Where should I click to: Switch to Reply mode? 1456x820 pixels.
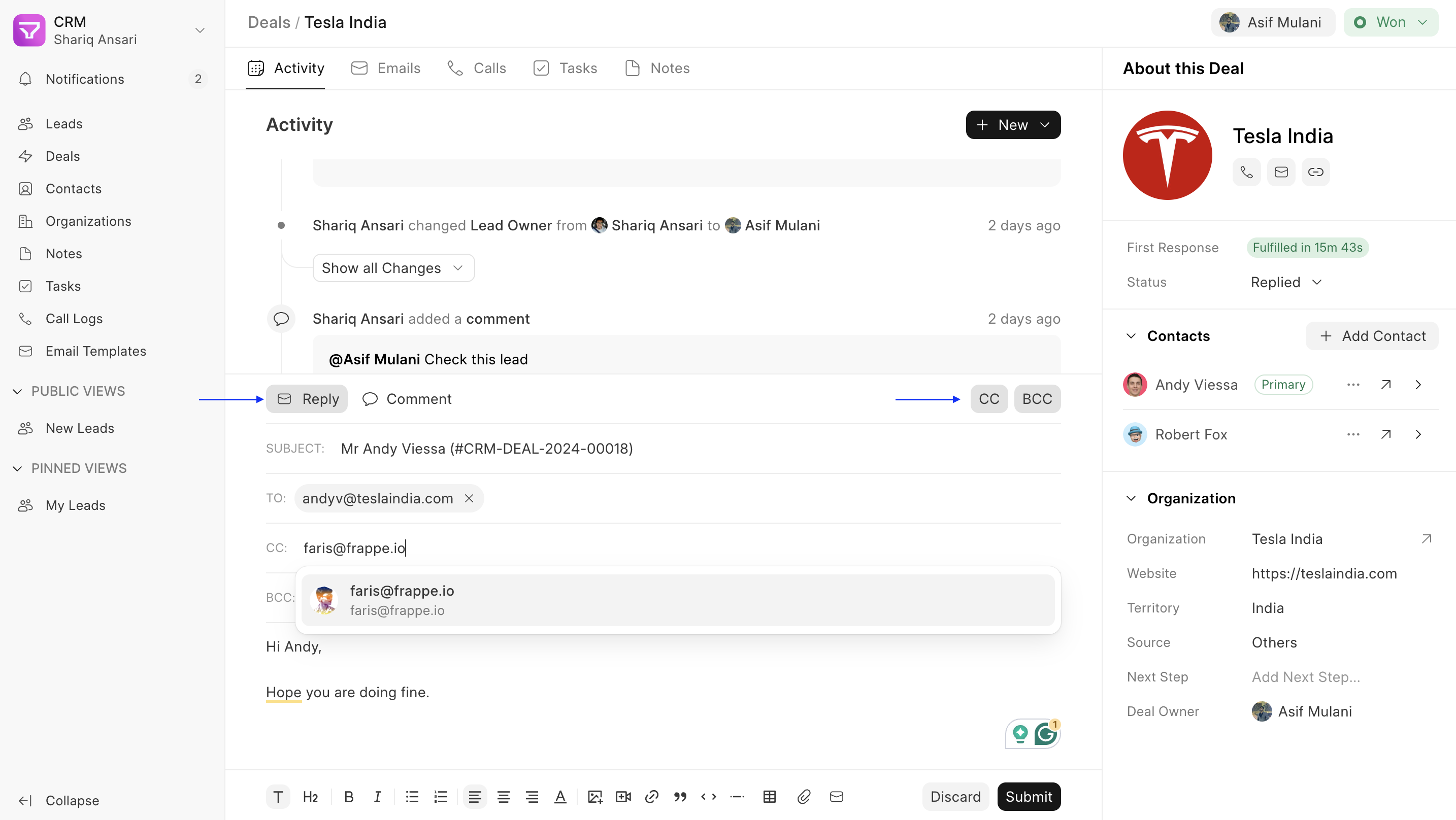click(x=307, y=399)
